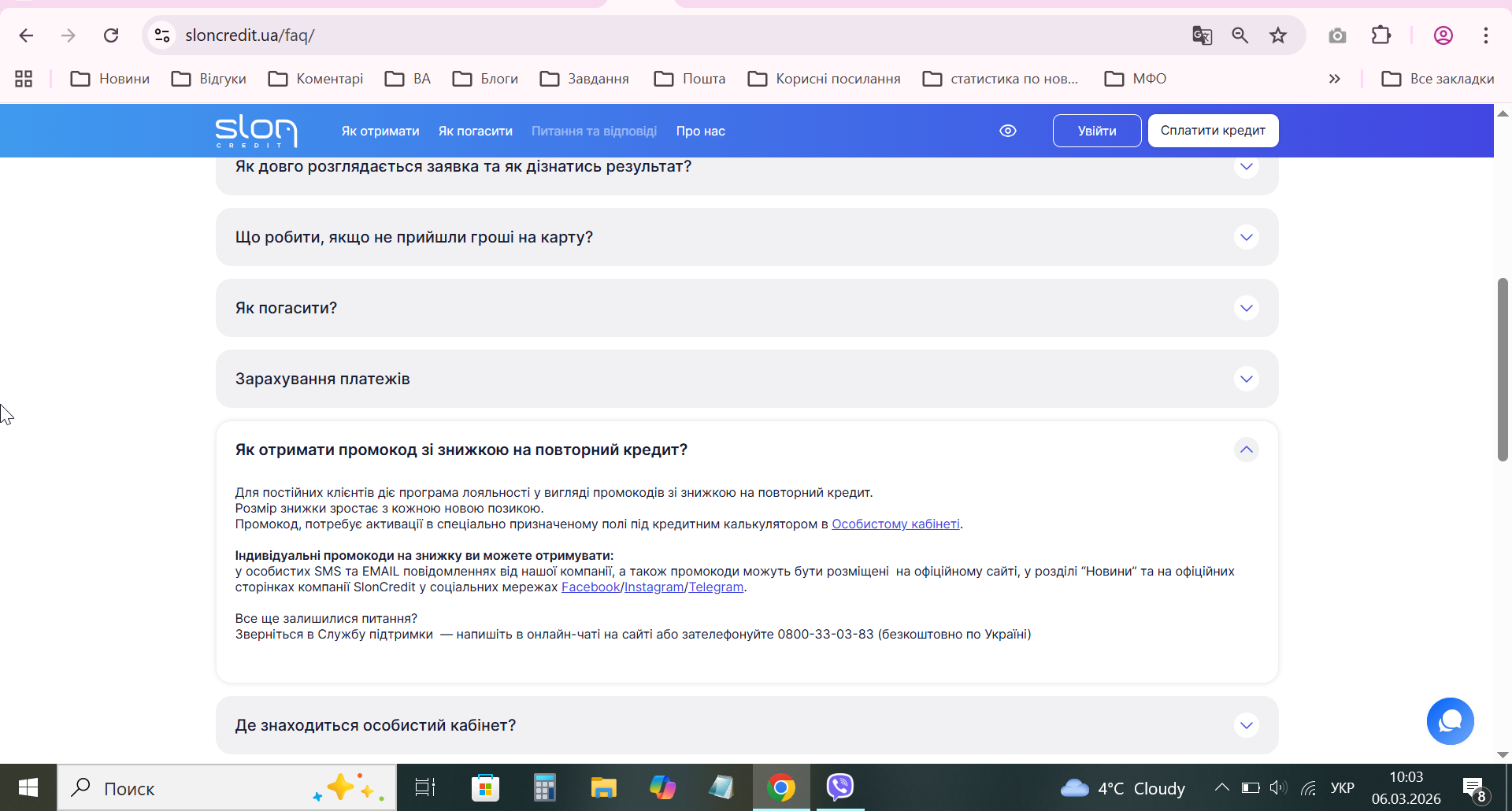Show hidden bookmarks with double chevron
Viewport: 1512px width, 811px height.
1334,79
